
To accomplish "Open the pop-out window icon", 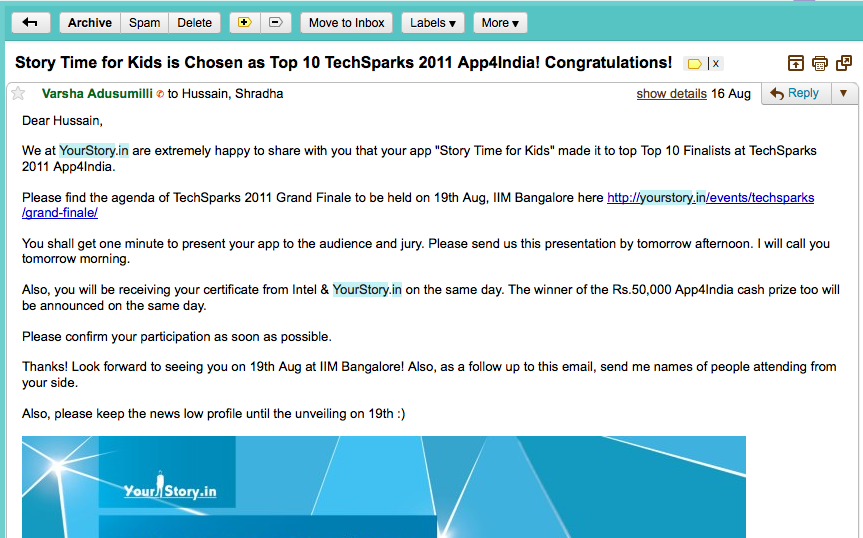I will (x=844, y=63).
